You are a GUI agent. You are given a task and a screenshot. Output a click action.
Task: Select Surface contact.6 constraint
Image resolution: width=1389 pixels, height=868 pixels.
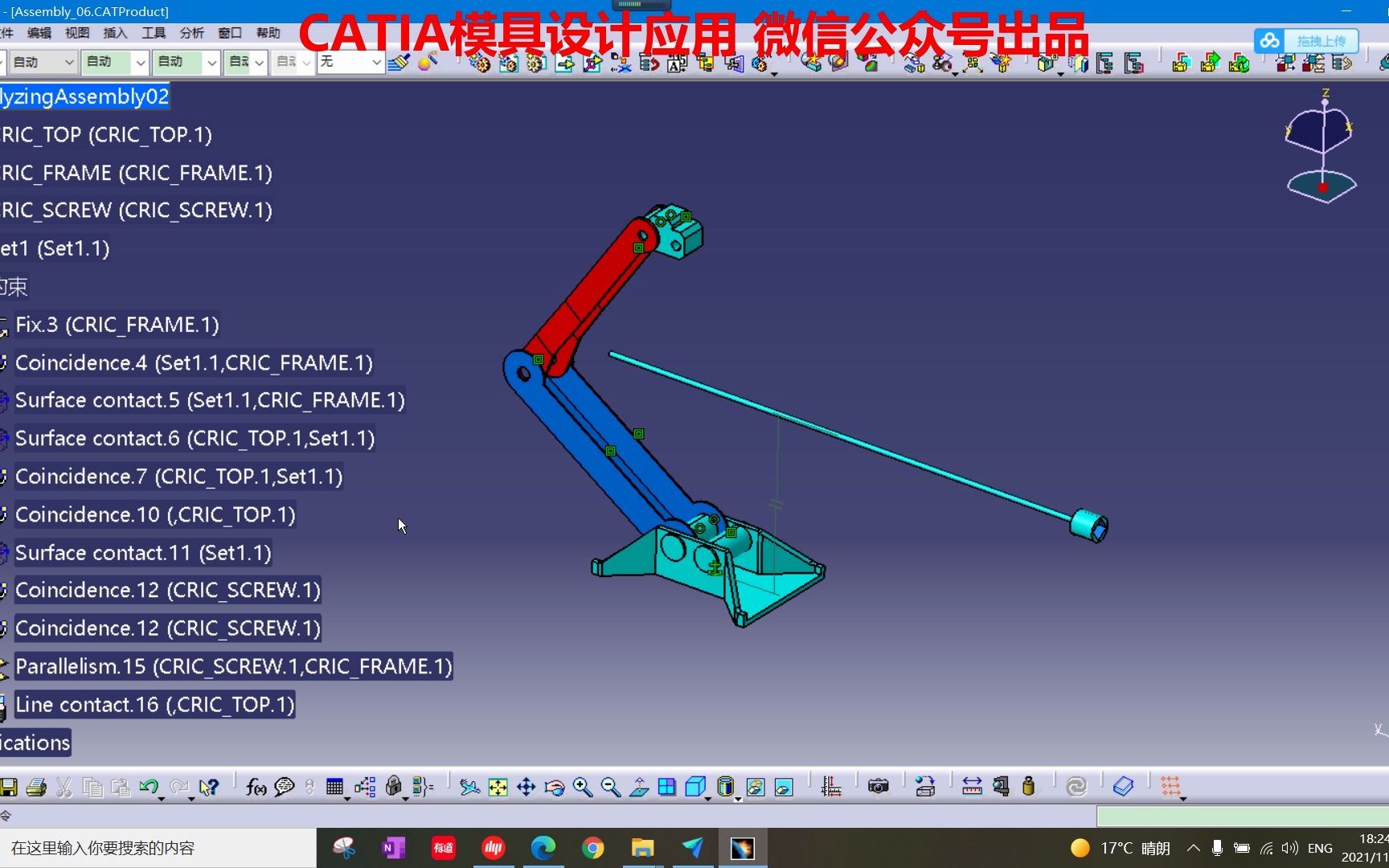(x=195, y=439)
